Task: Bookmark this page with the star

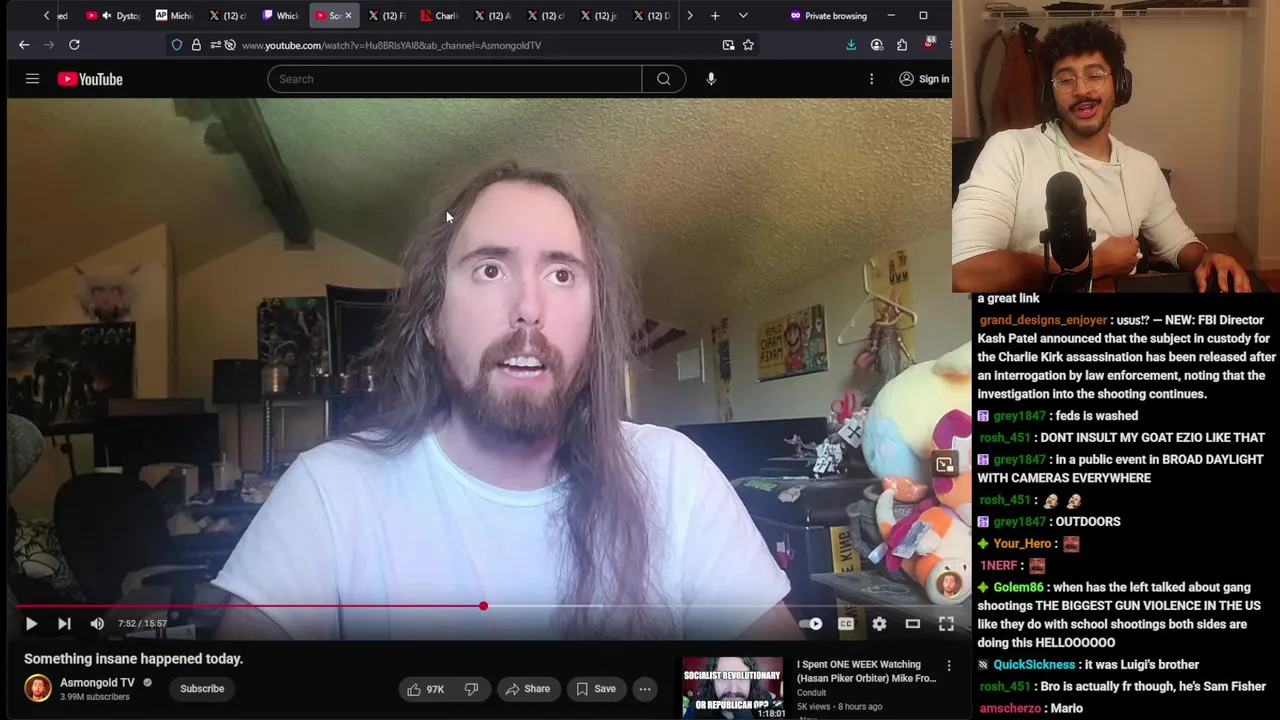Action: tap(748, 45)
